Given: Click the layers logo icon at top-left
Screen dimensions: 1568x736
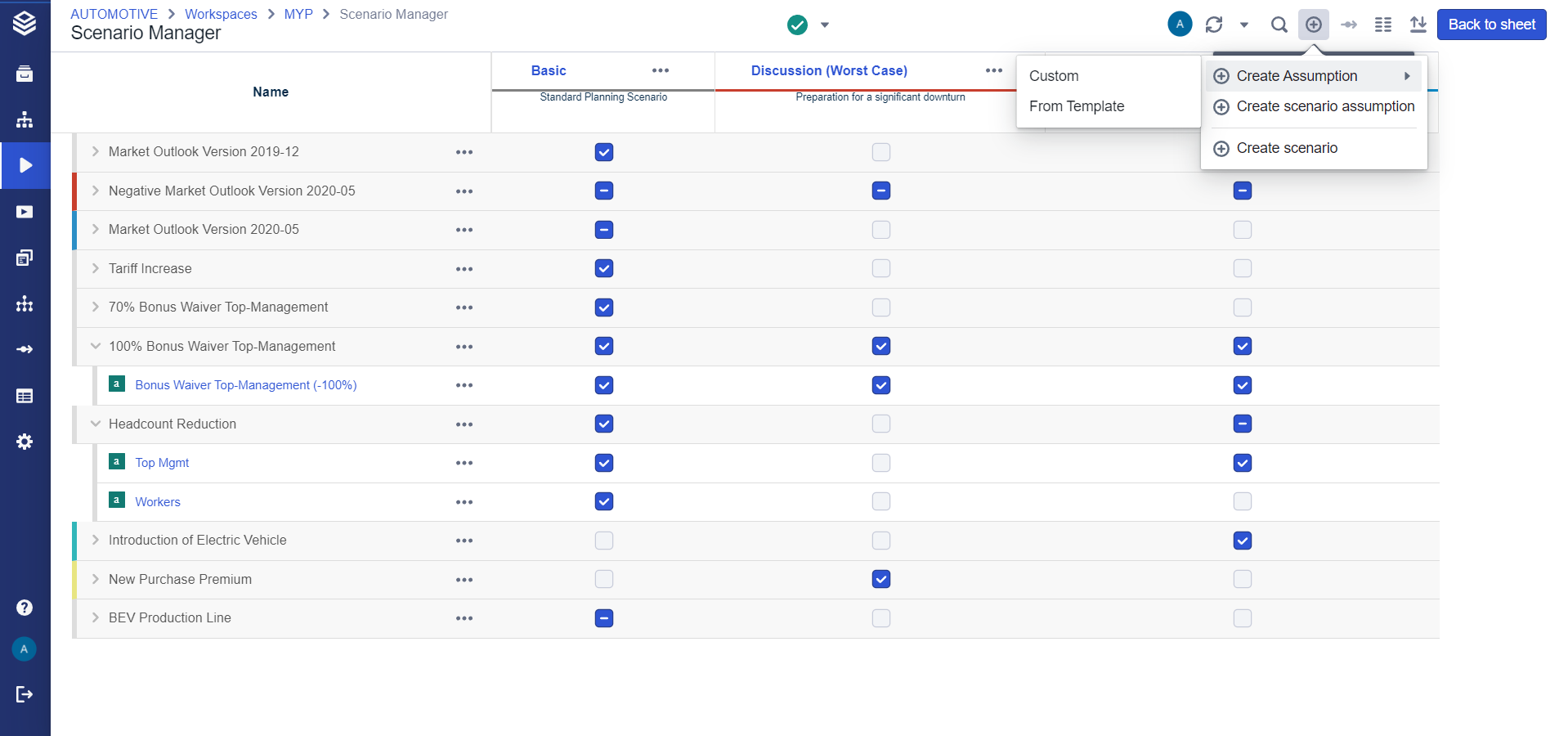Looking at the screenshot, I should [x=25, y=24].
